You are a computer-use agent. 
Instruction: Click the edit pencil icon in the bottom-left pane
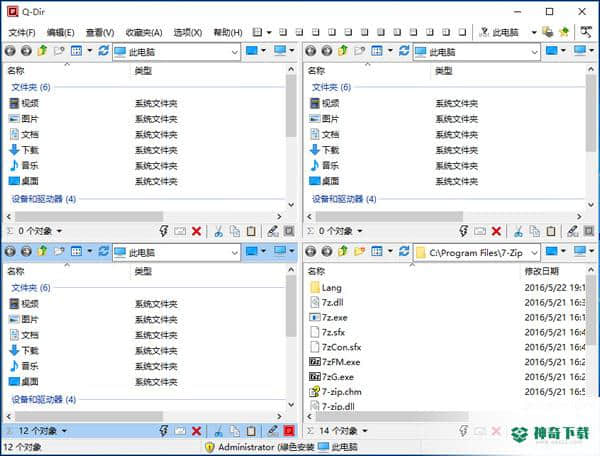(273, 431)
